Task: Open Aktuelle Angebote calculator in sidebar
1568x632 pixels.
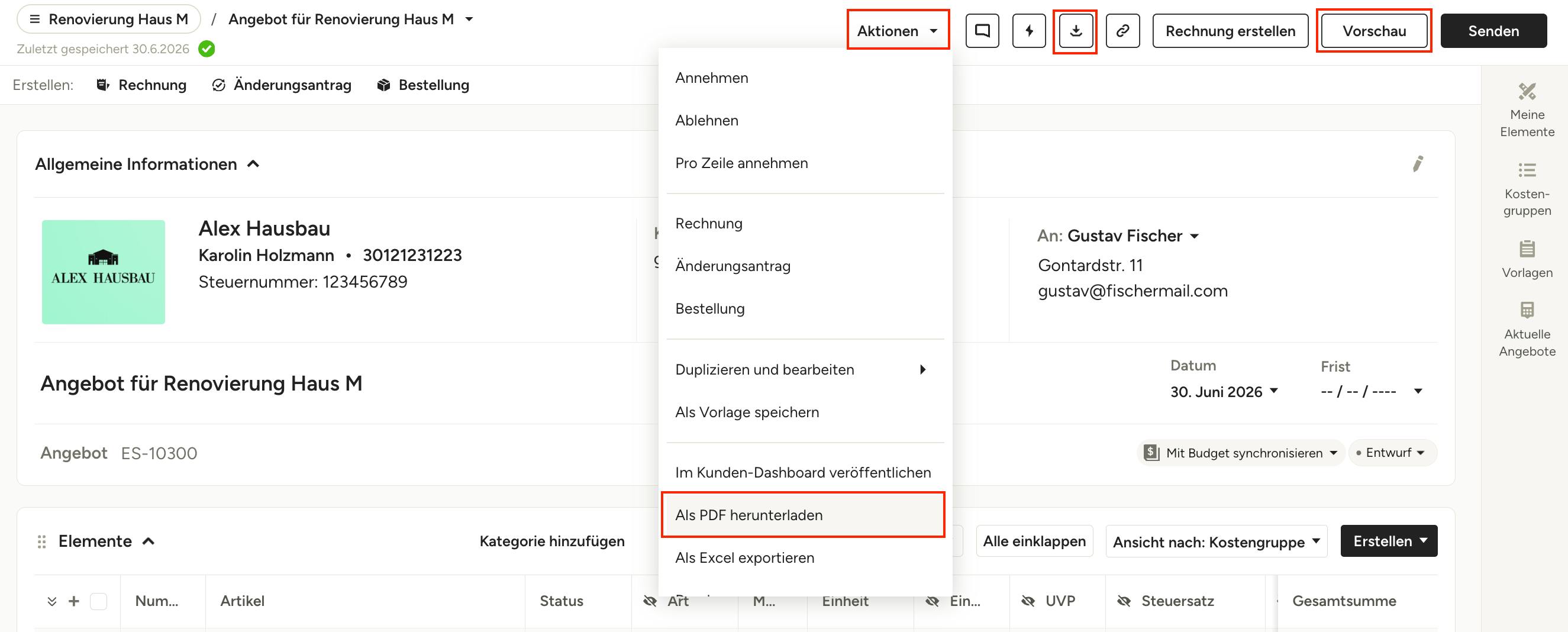Action: tap(1527, 330)
